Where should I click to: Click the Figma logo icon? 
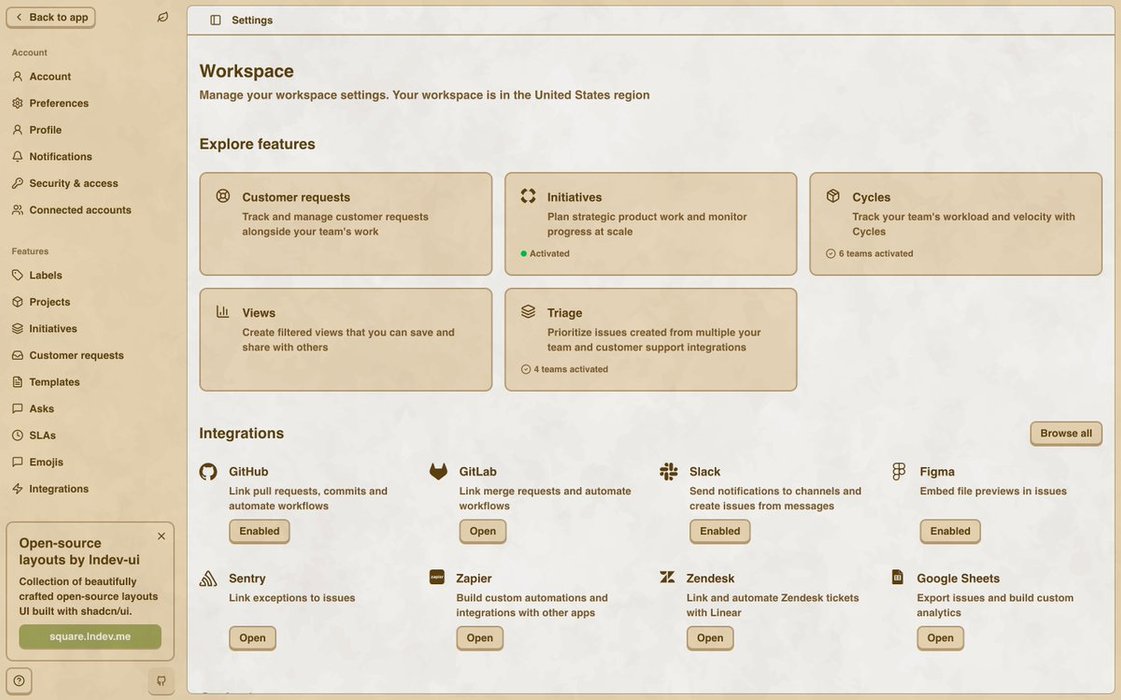(x=899, y=471)
